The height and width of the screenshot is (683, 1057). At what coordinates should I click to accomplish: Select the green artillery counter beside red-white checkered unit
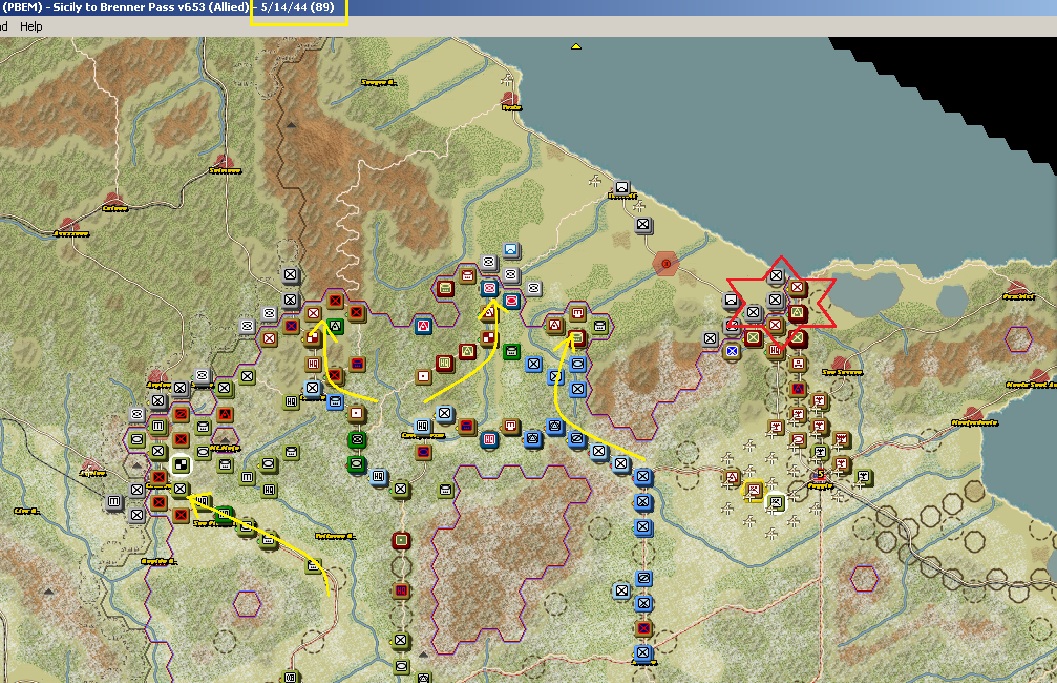[x=512, y=351]
